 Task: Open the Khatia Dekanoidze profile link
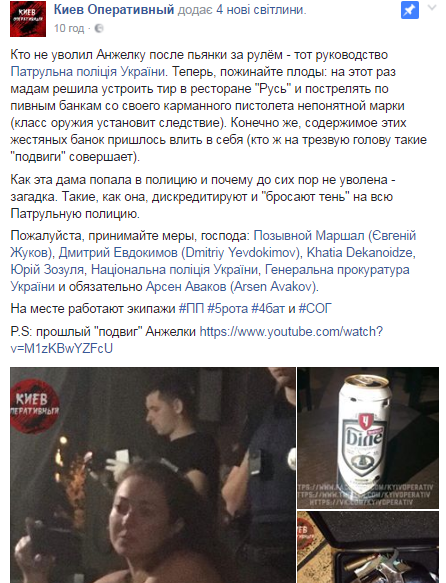coord(359,253)
